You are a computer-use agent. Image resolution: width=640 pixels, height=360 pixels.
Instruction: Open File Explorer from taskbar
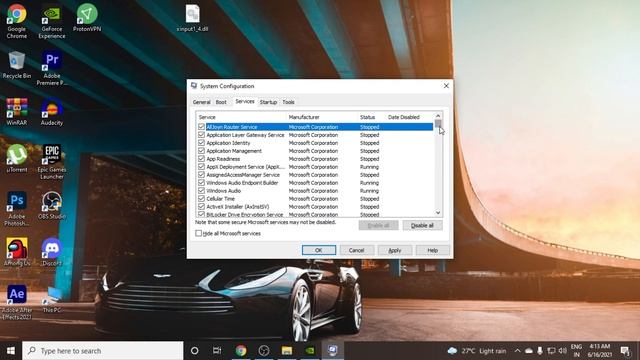tap(287, 351)
